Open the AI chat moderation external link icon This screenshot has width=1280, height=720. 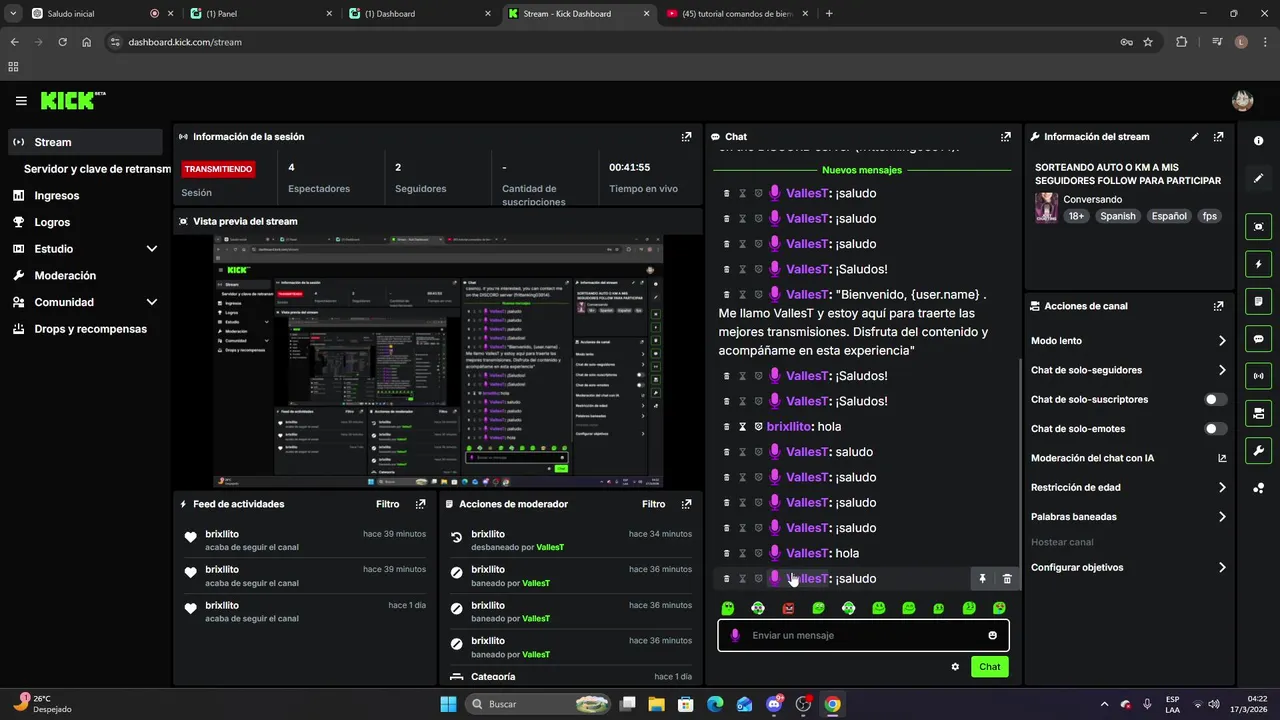click(1221, 458)
